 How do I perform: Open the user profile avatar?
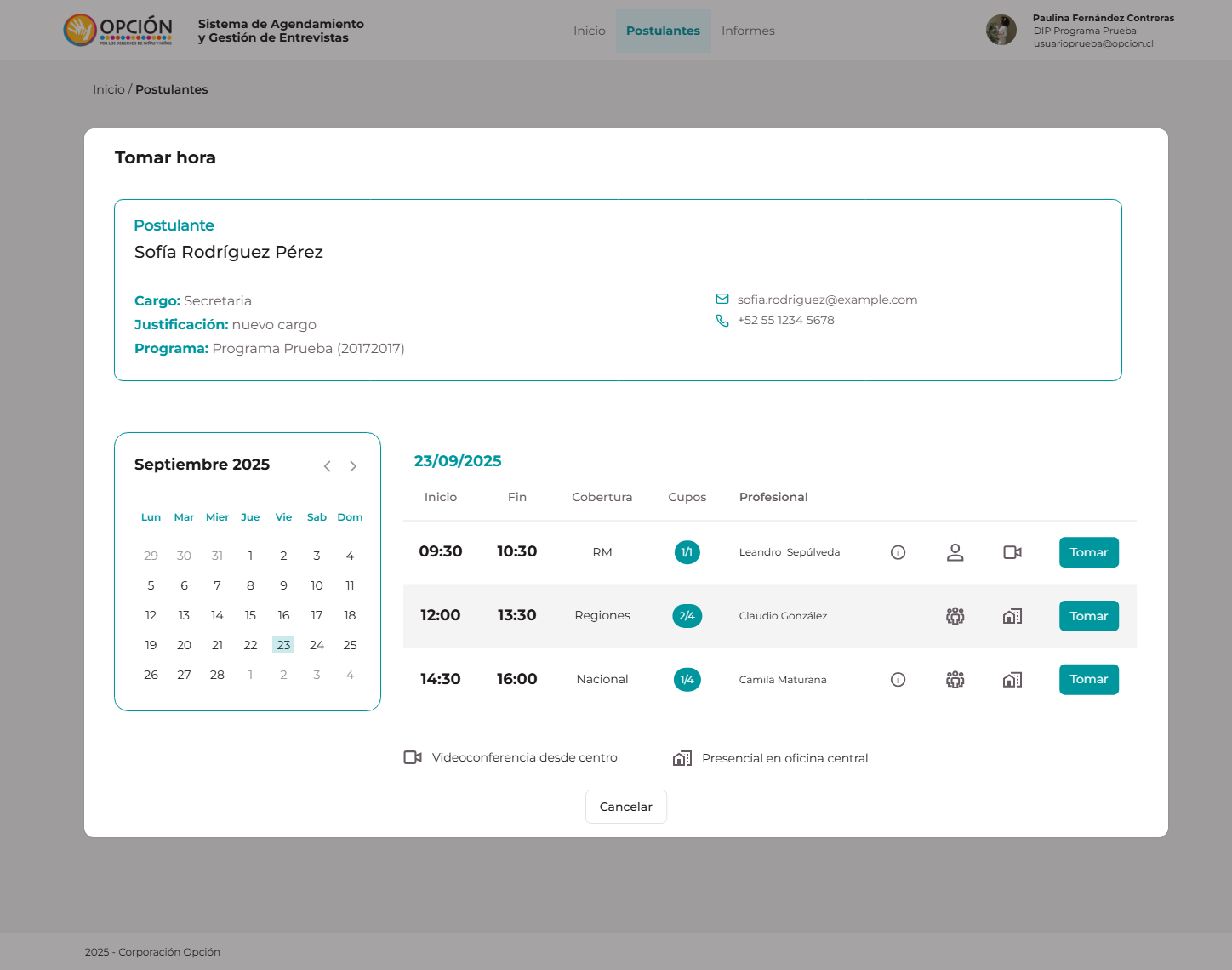(x=1001, y=30)
